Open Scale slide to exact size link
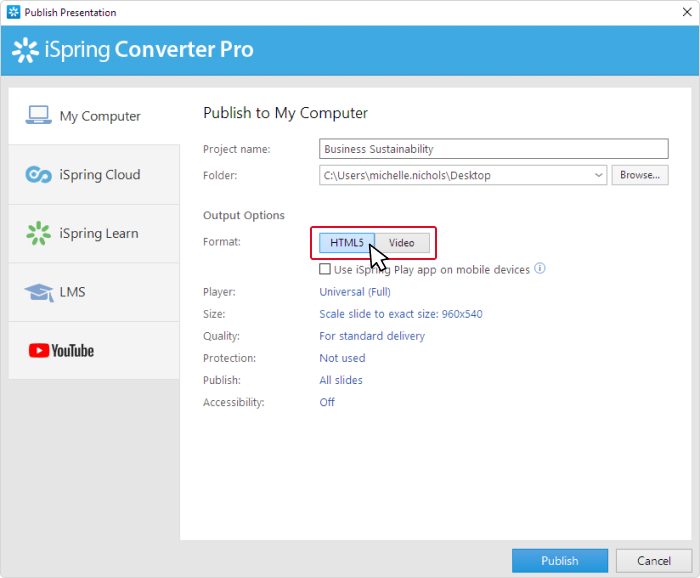 point(401,314)
